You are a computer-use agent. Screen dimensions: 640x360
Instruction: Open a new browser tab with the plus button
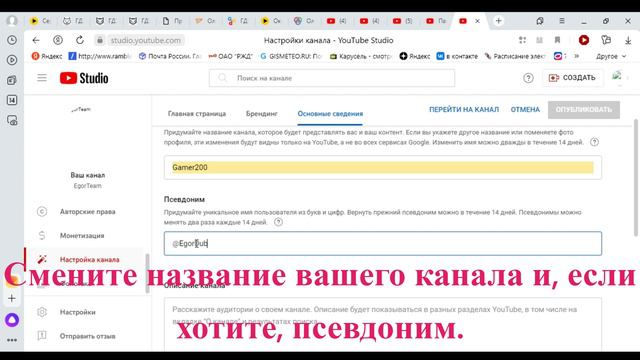click(x=498, y=21)
